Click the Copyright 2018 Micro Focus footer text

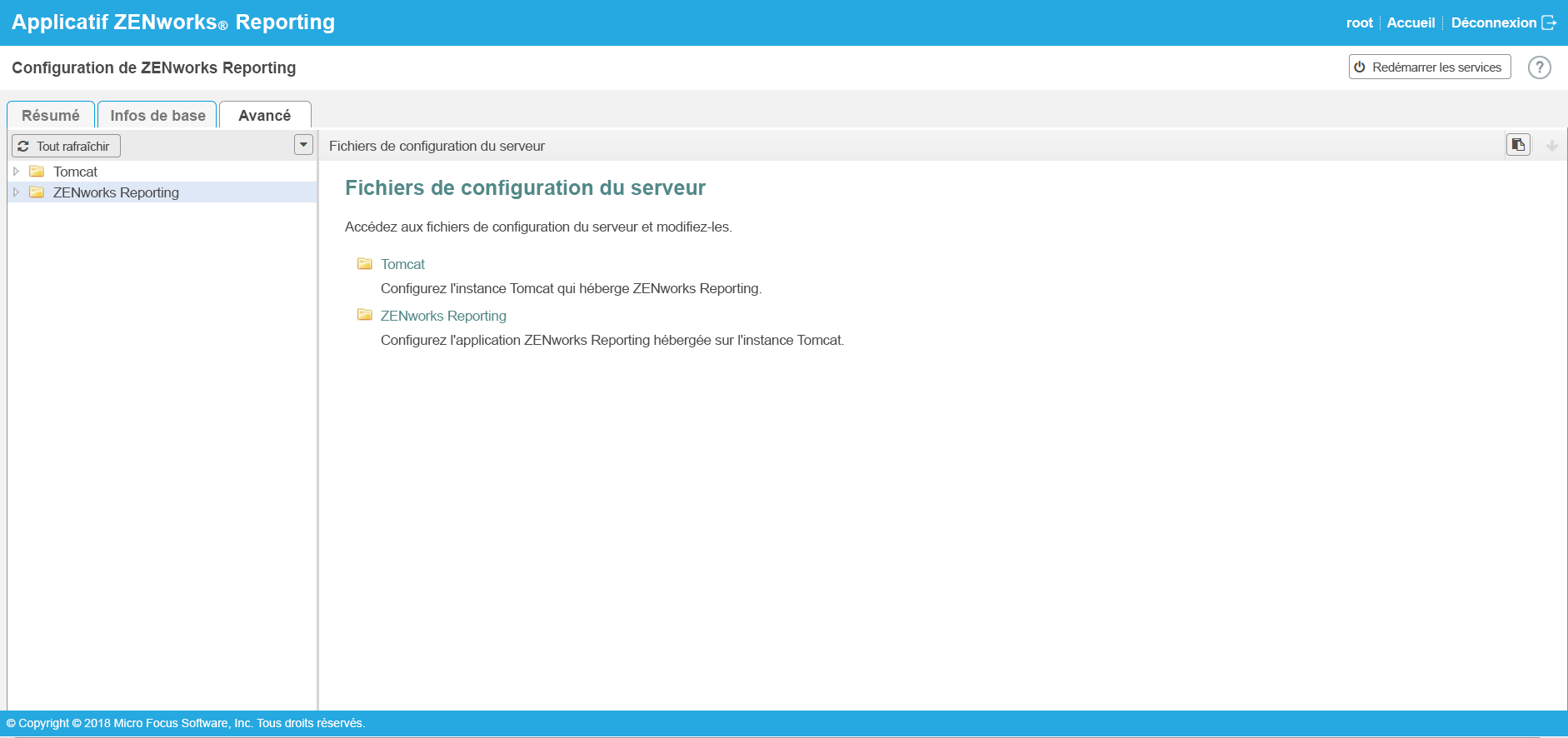pos(186,723)
